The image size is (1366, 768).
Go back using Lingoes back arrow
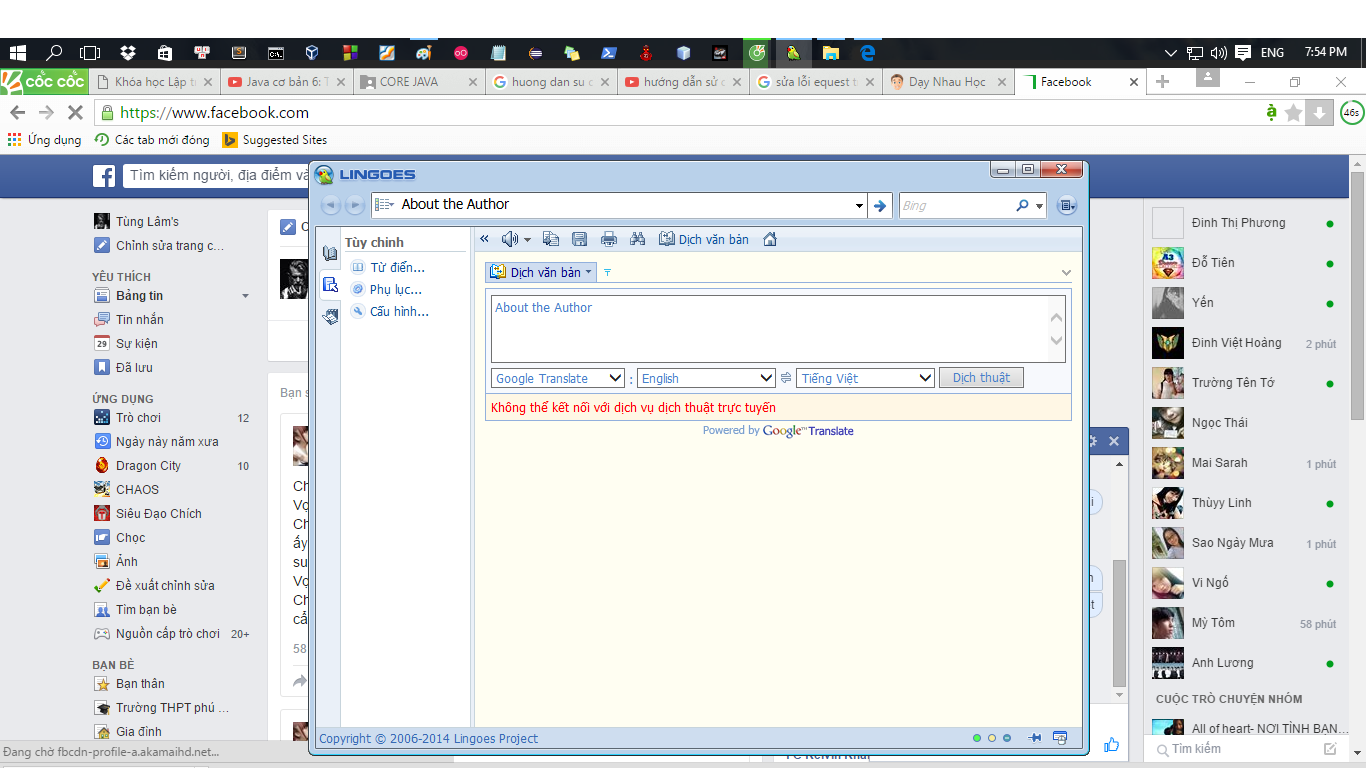pyautogui.click(x=331, y=205)
